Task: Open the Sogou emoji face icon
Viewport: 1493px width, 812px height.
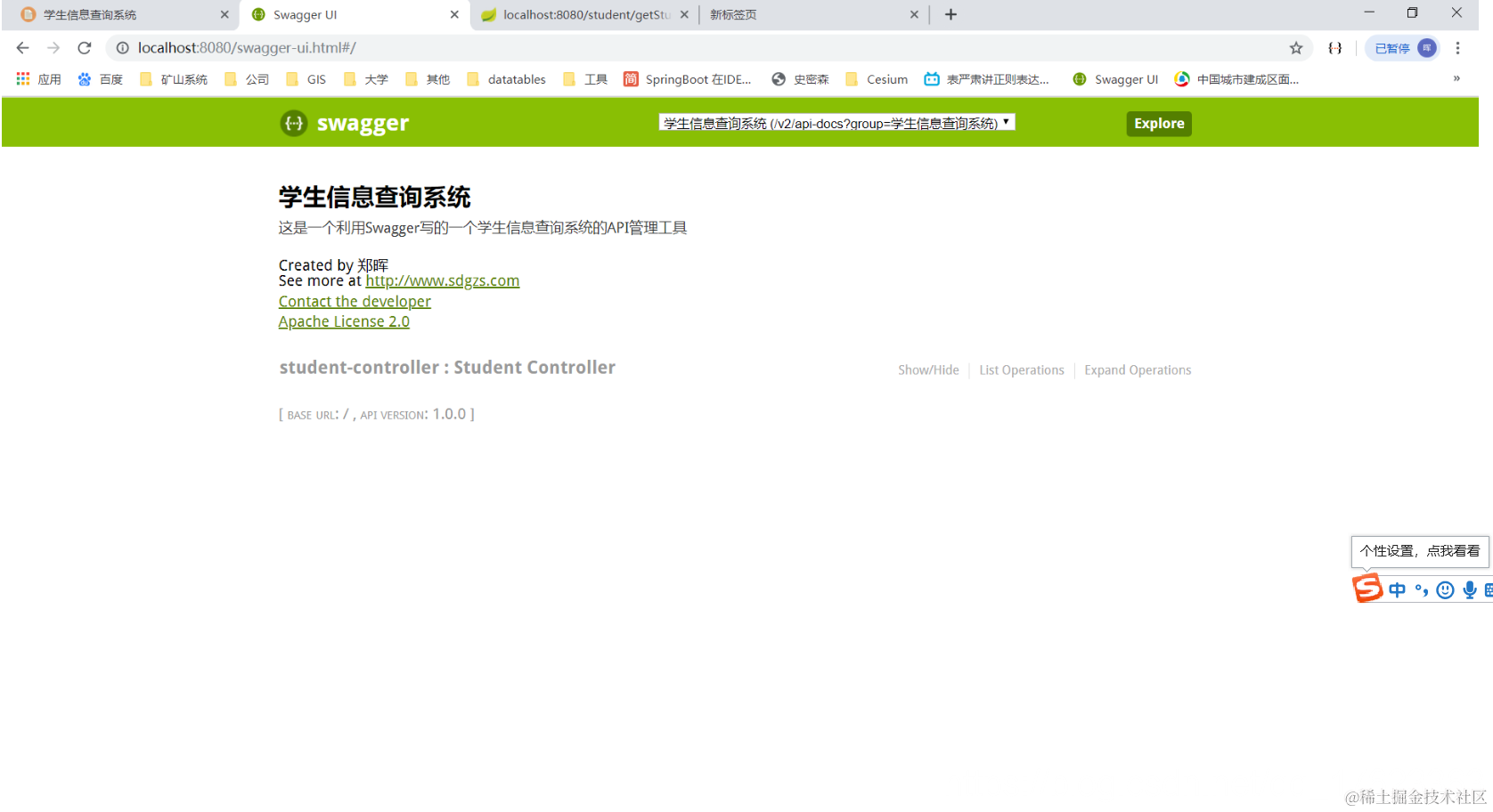Action: click(1445, 589)
